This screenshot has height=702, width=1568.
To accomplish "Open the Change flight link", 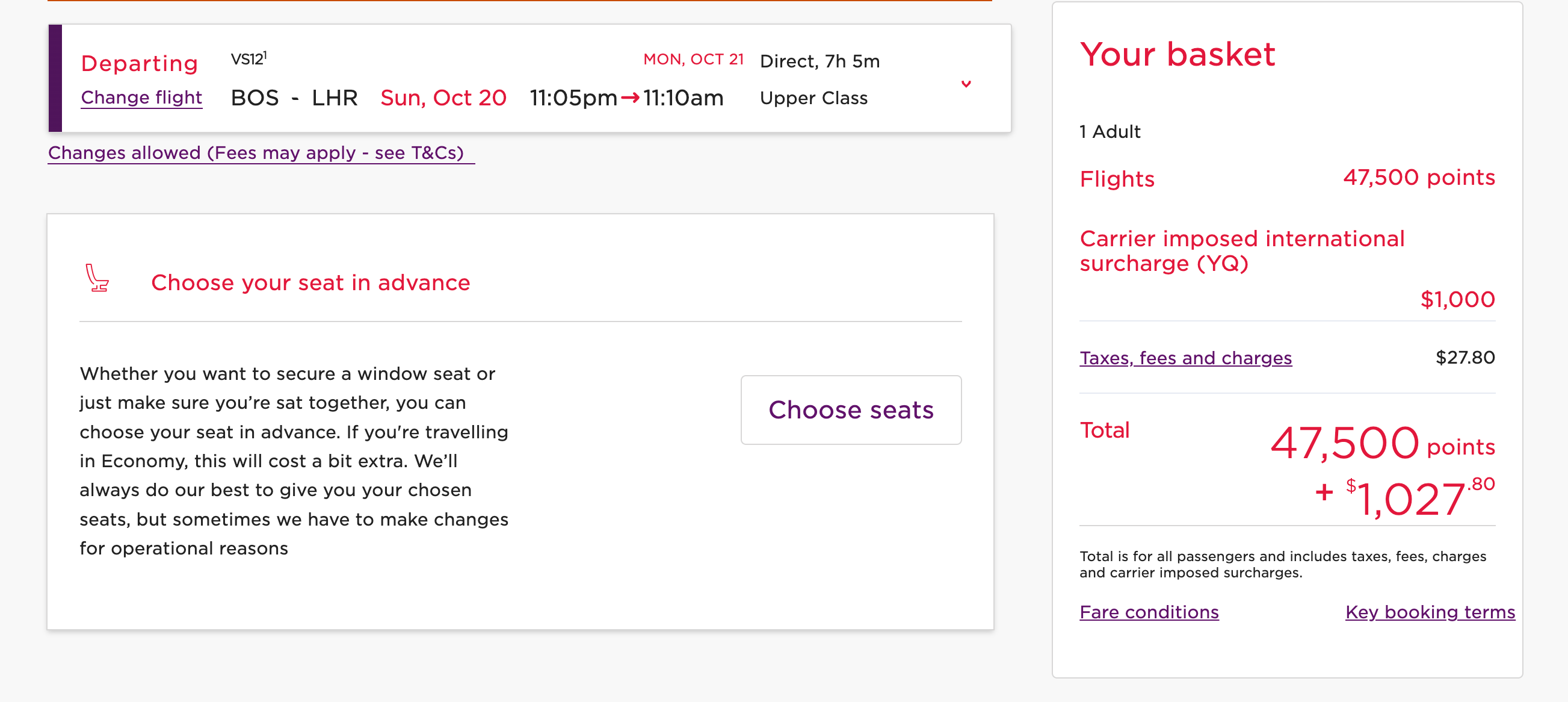I will 141,98.
